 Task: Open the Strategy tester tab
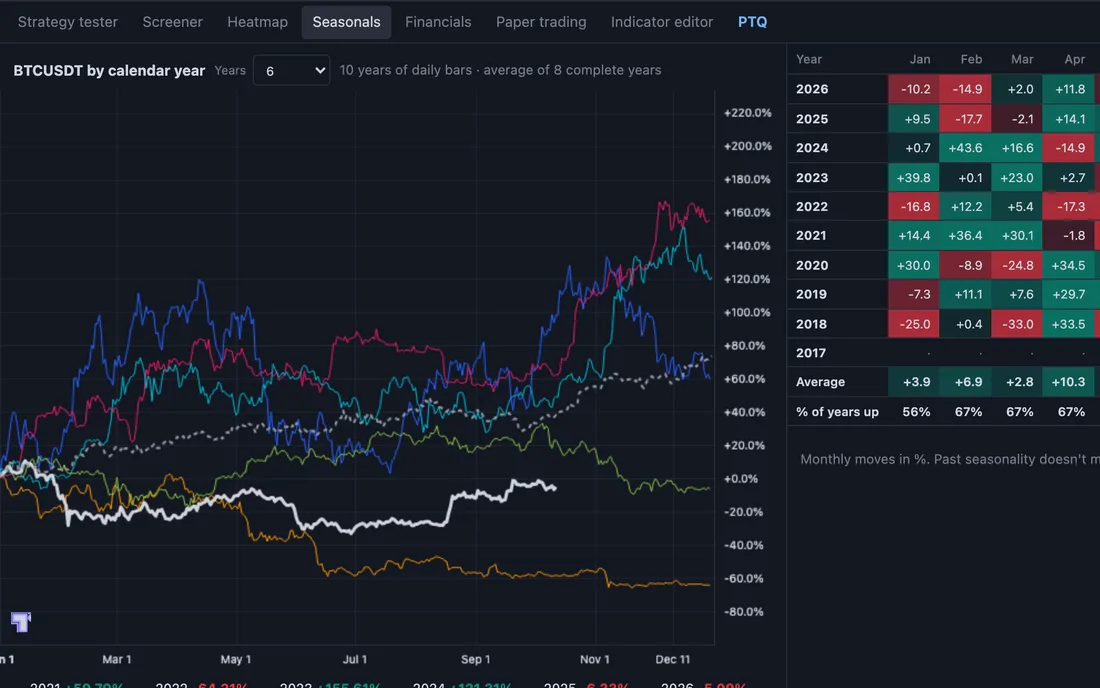(67, 22)
